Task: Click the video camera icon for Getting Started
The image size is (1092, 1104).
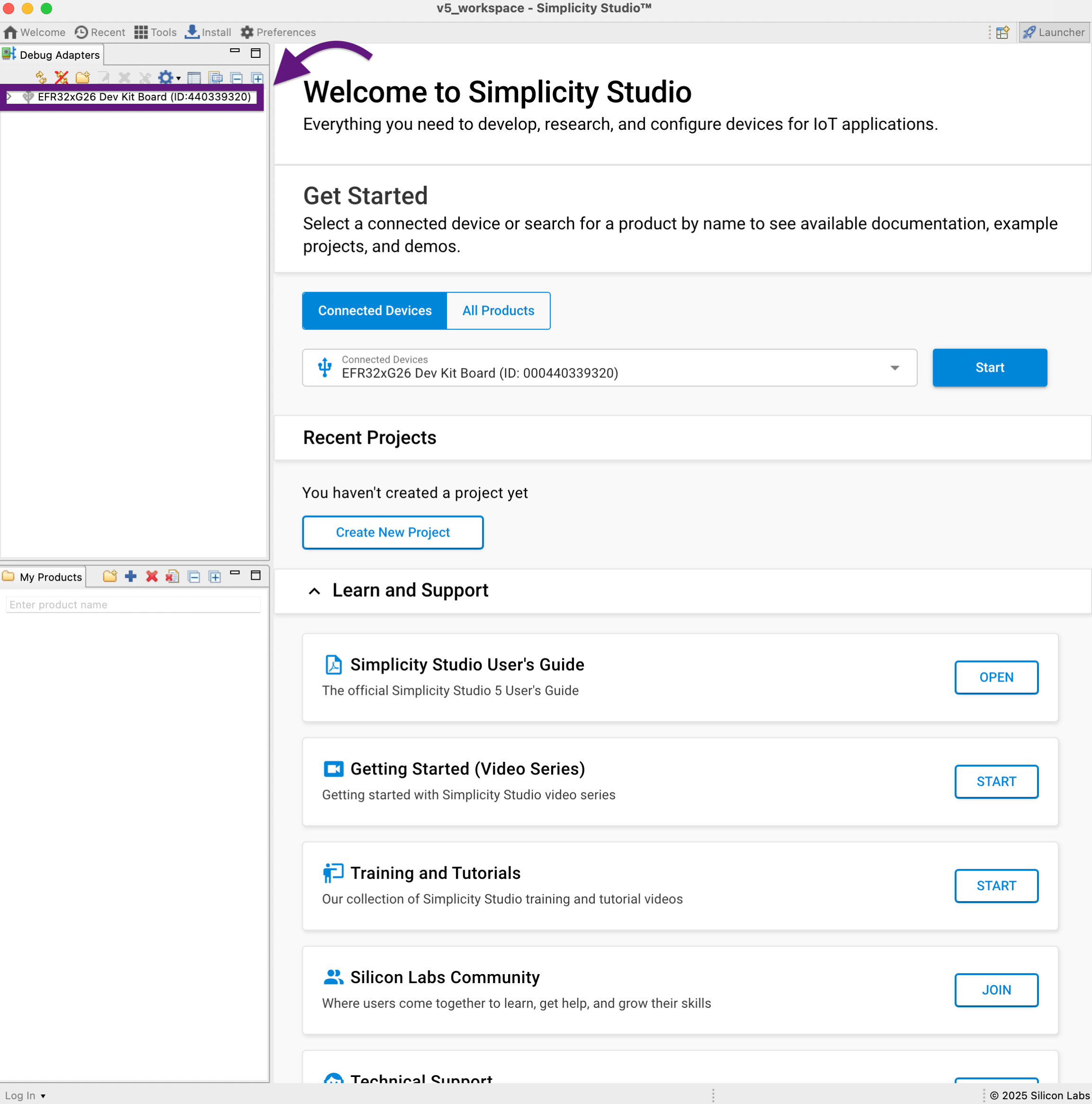Action: (334, 769)
